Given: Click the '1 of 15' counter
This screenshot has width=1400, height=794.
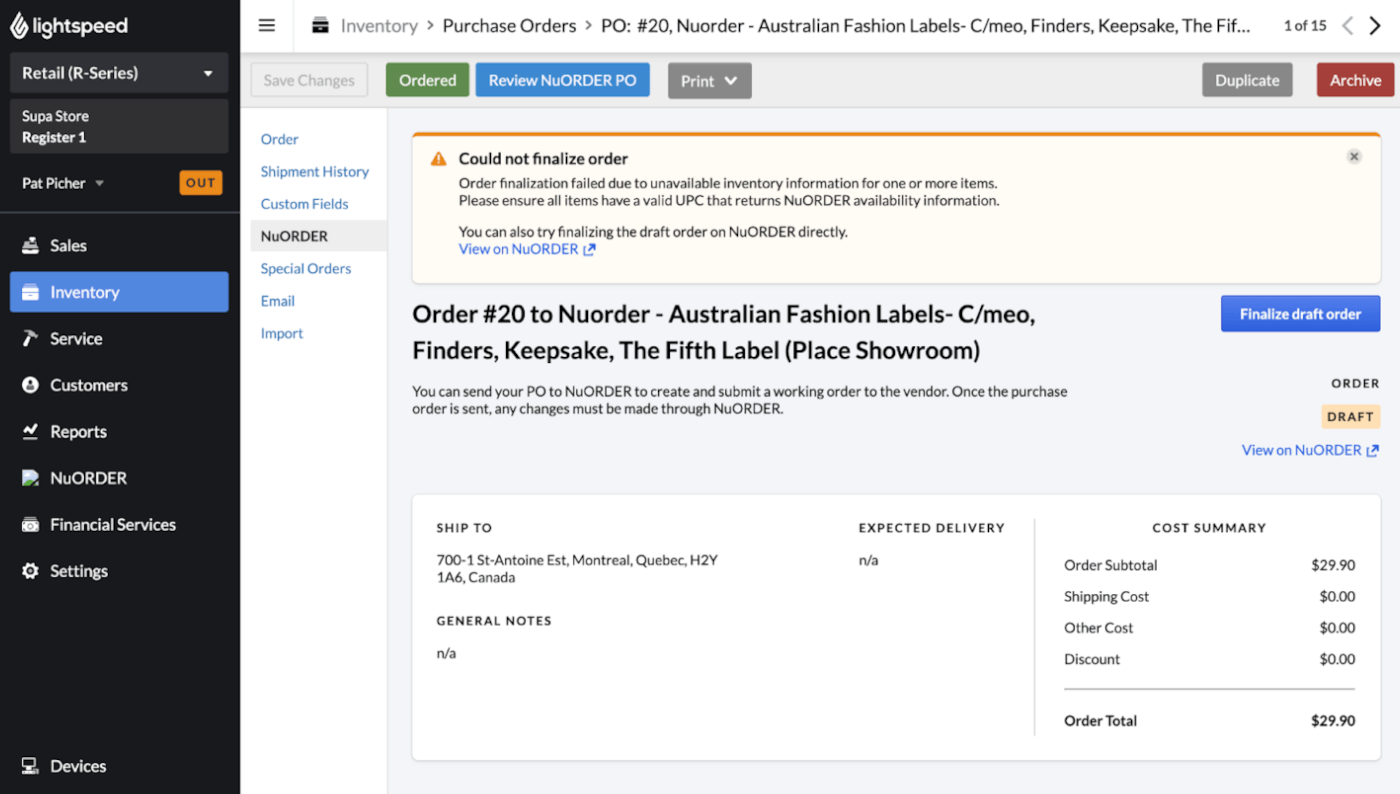Looking at the screenshot, I should [1305, 26].
